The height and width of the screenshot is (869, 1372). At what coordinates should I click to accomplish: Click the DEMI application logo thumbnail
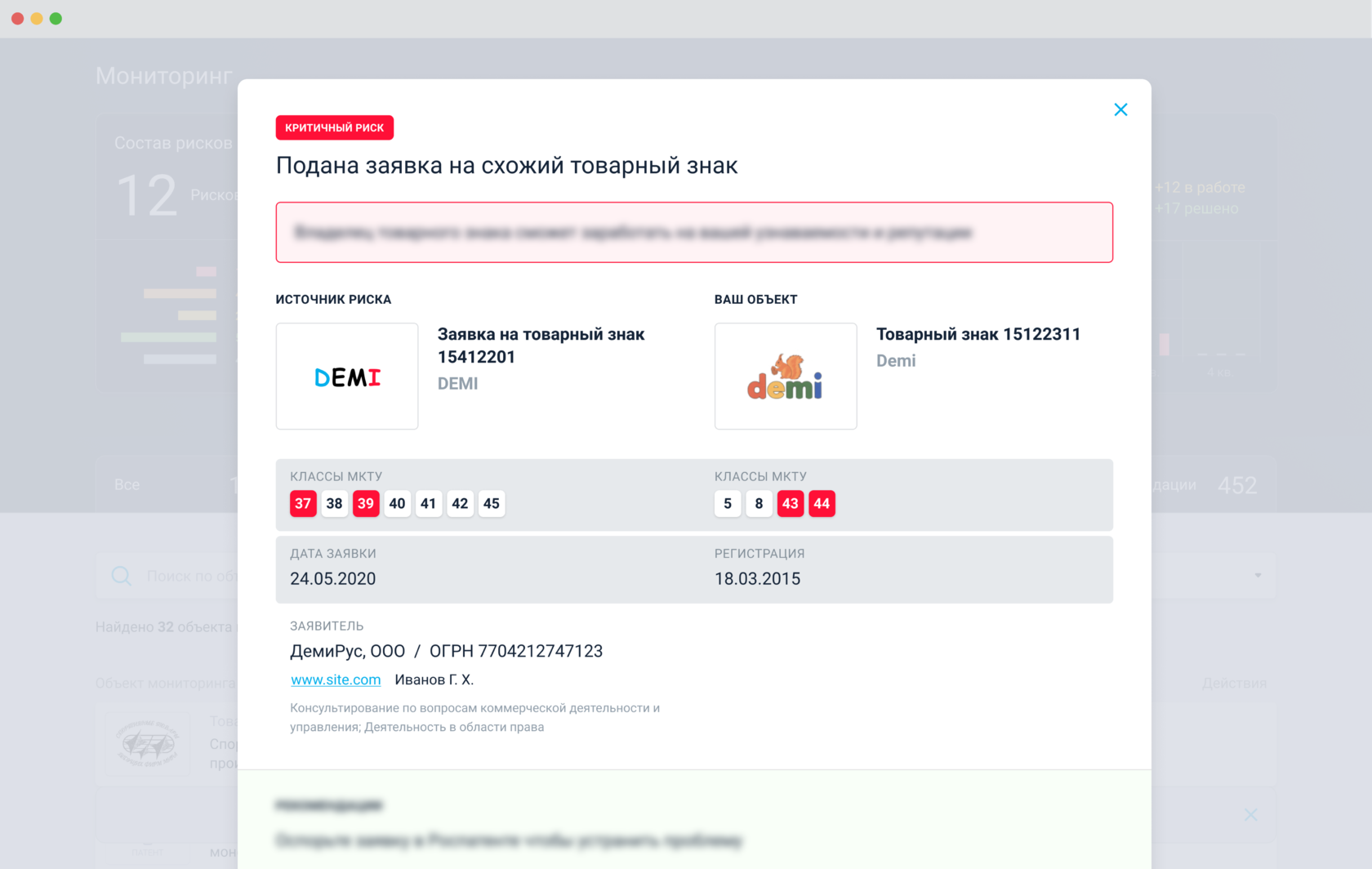[x=347, y=377]
